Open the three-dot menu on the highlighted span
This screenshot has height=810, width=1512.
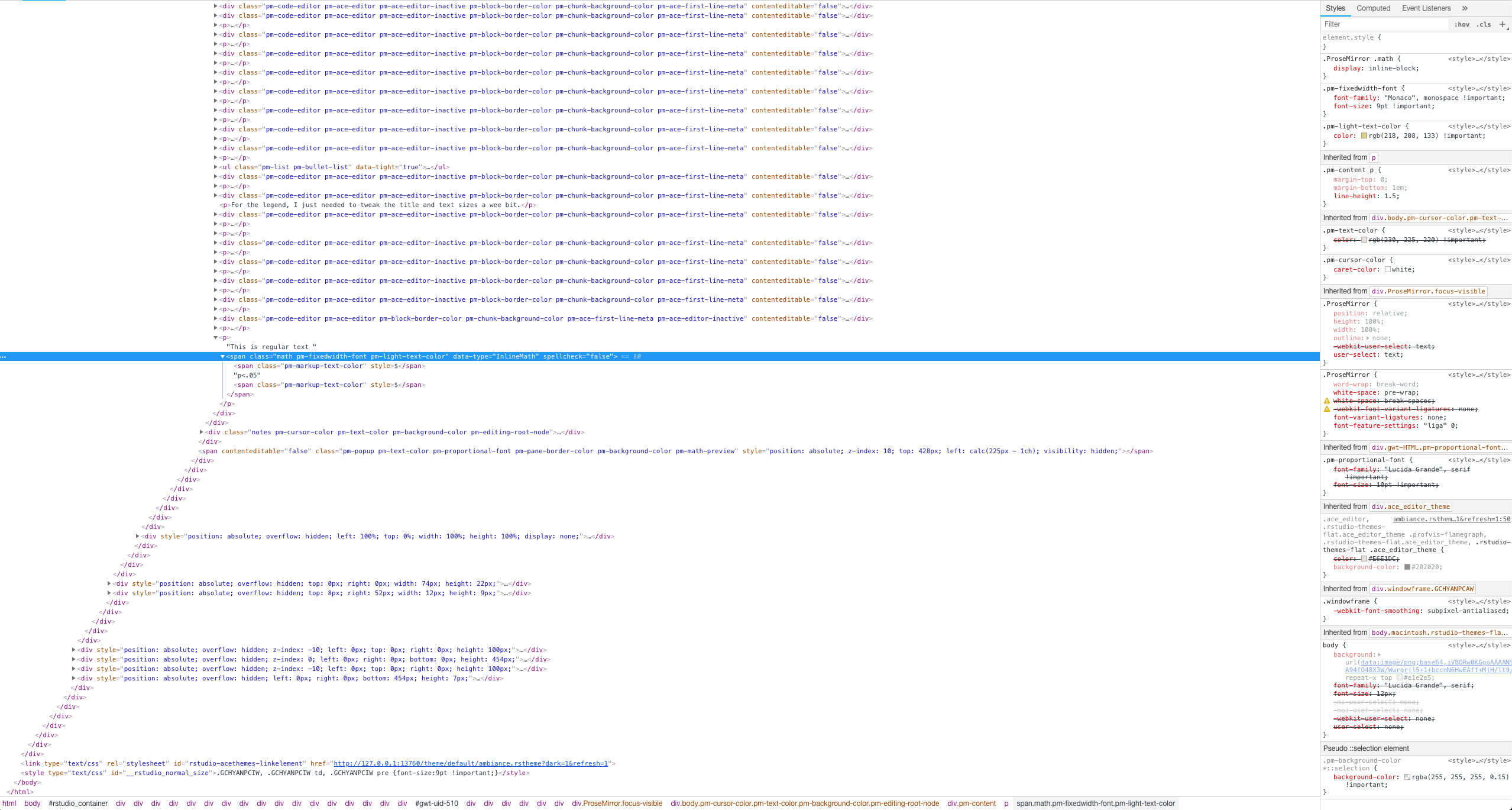pos(4,356)
